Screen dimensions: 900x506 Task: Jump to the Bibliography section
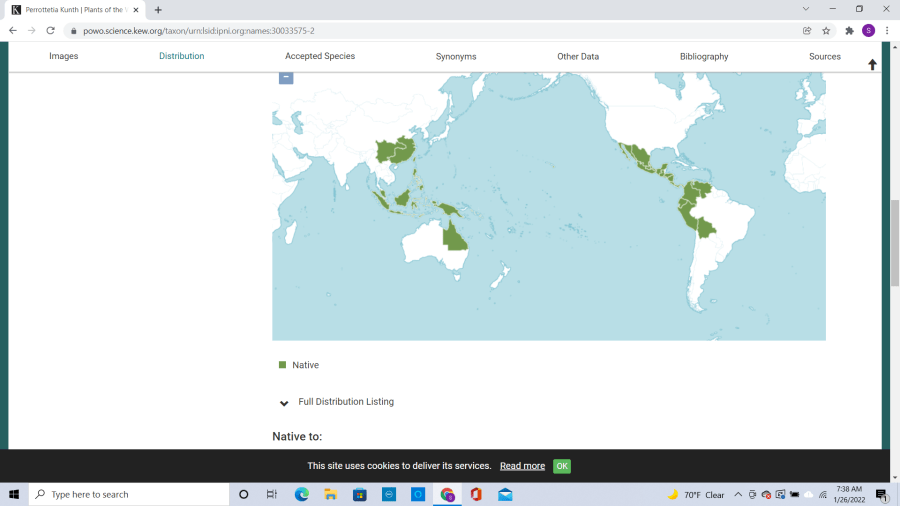704,57
